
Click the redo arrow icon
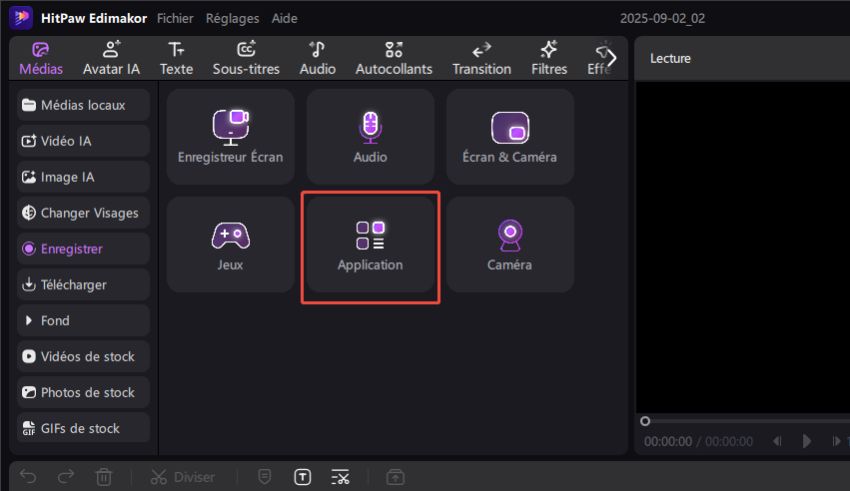66,477
